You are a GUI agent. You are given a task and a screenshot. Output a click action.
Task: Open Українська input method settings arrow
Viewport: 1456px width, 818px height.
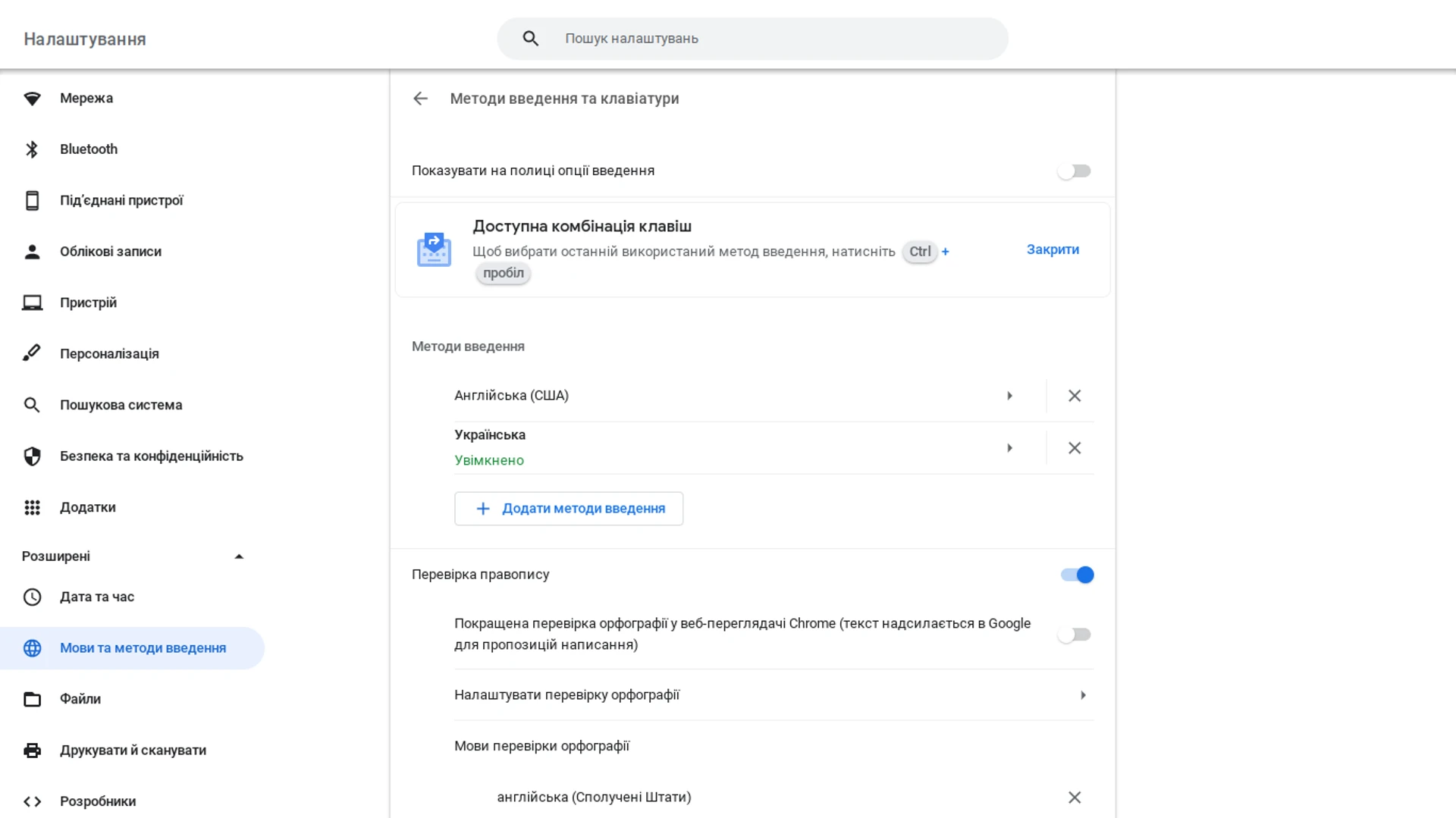coord(1009,448)
